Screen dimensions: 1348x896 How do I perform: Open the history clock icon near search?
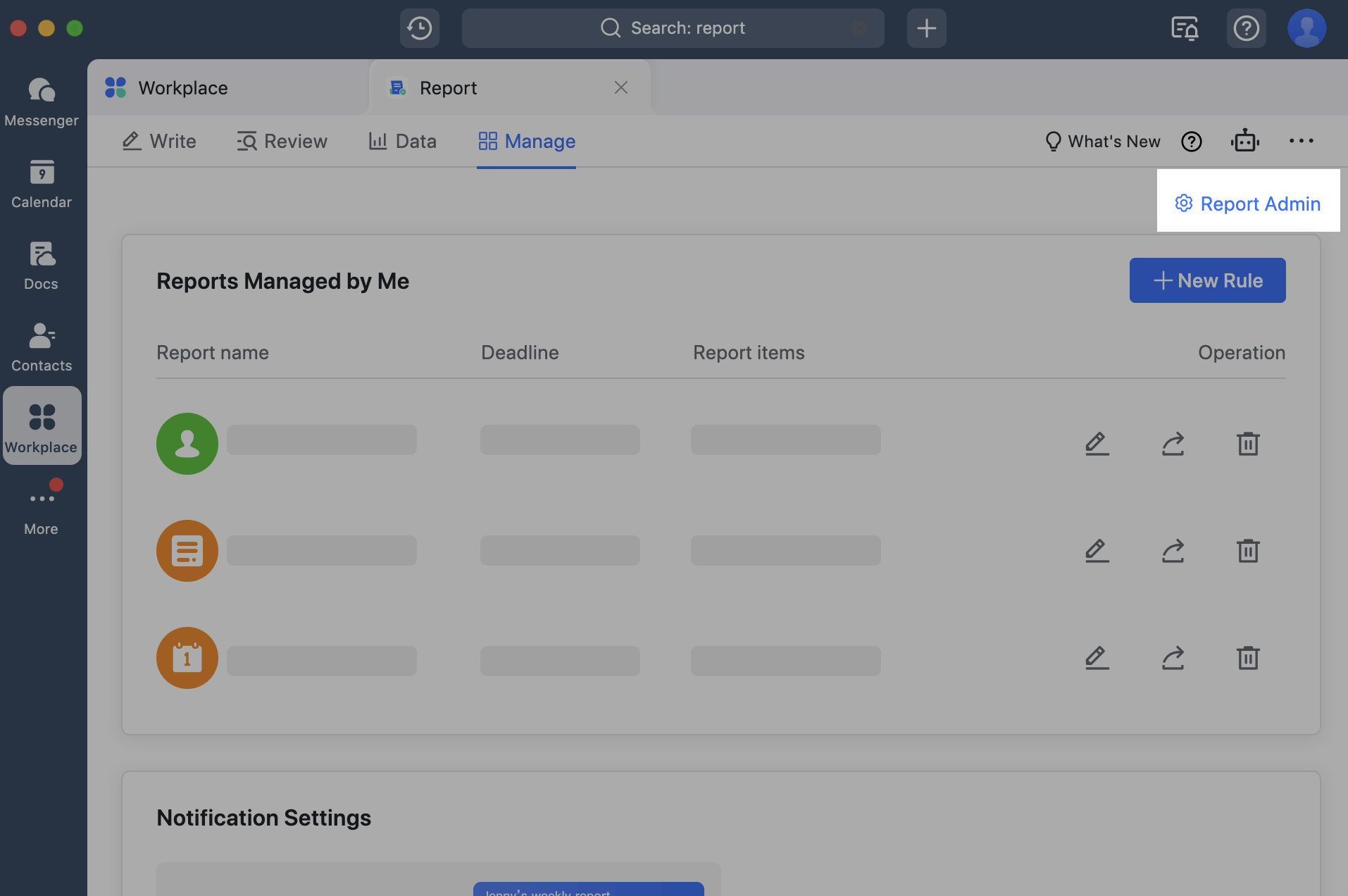(x=420, y=28)
